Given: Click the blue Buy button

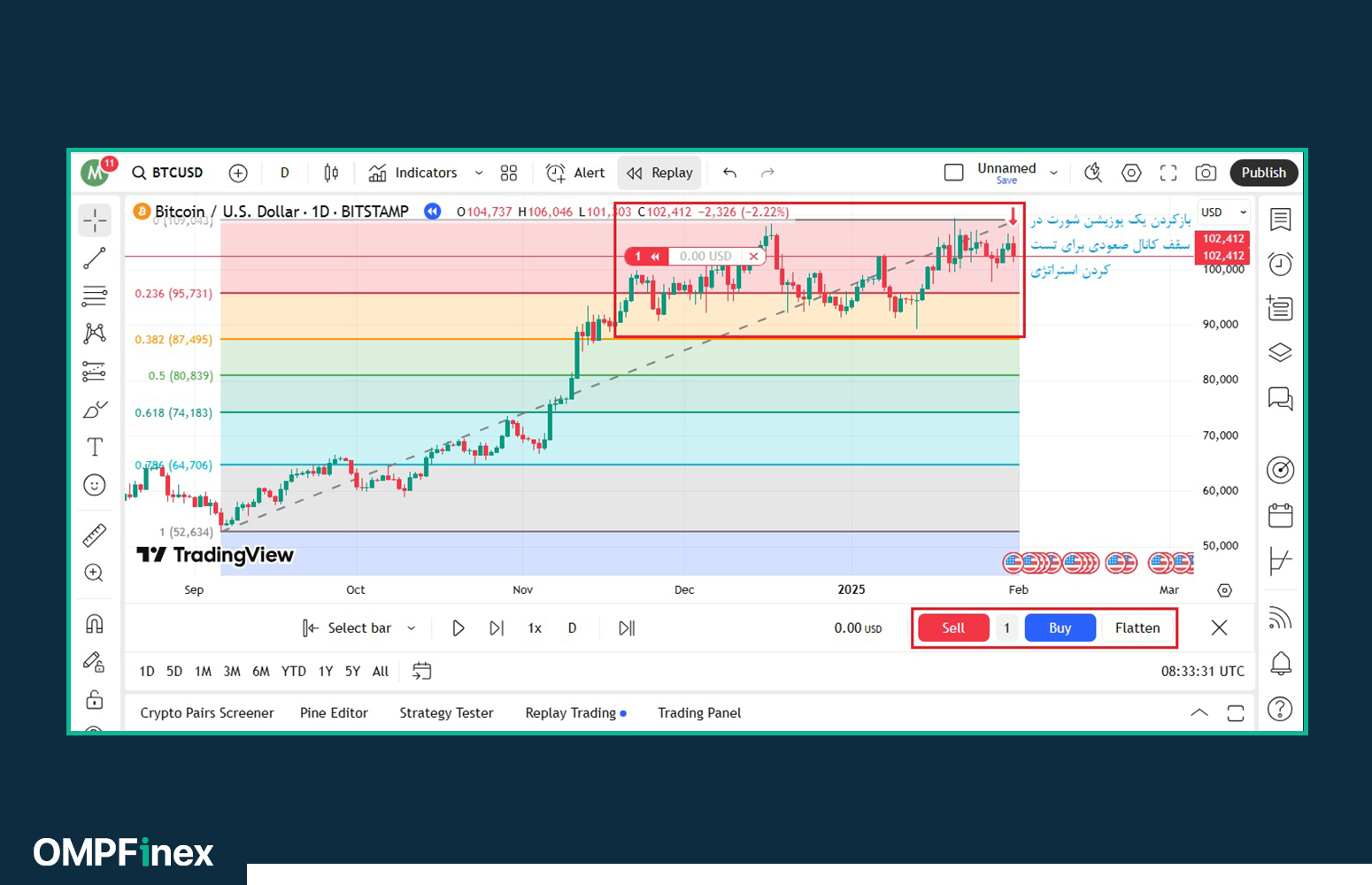Looking at the screenshot, I should tap(1060, 627).
